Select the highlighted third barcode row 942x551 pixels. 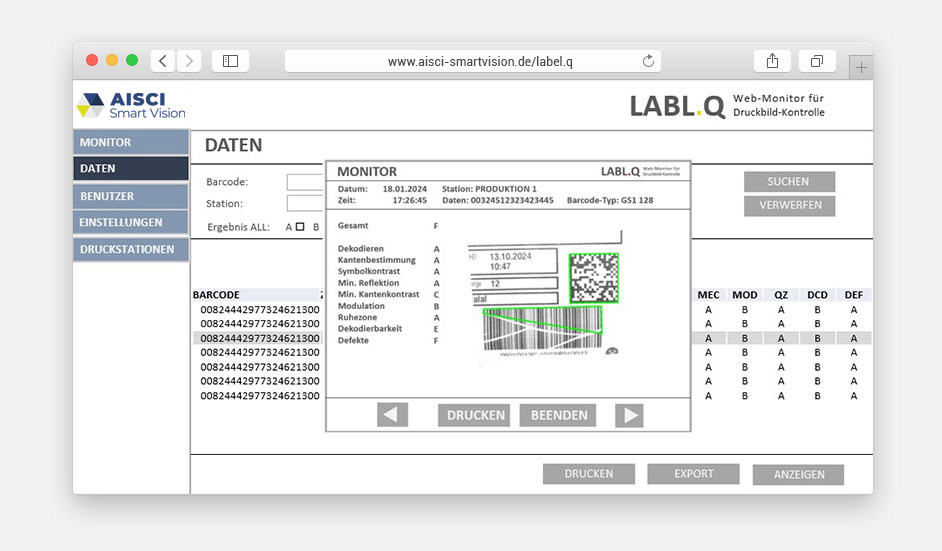[260, 338]
